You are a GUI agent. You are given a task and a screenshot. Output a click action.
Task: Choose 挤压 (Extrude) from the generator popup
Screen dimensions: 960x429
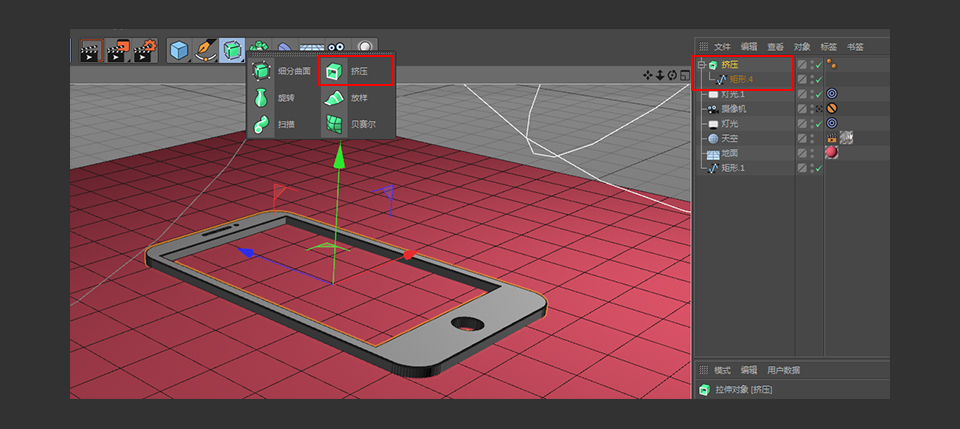(357, 71)
